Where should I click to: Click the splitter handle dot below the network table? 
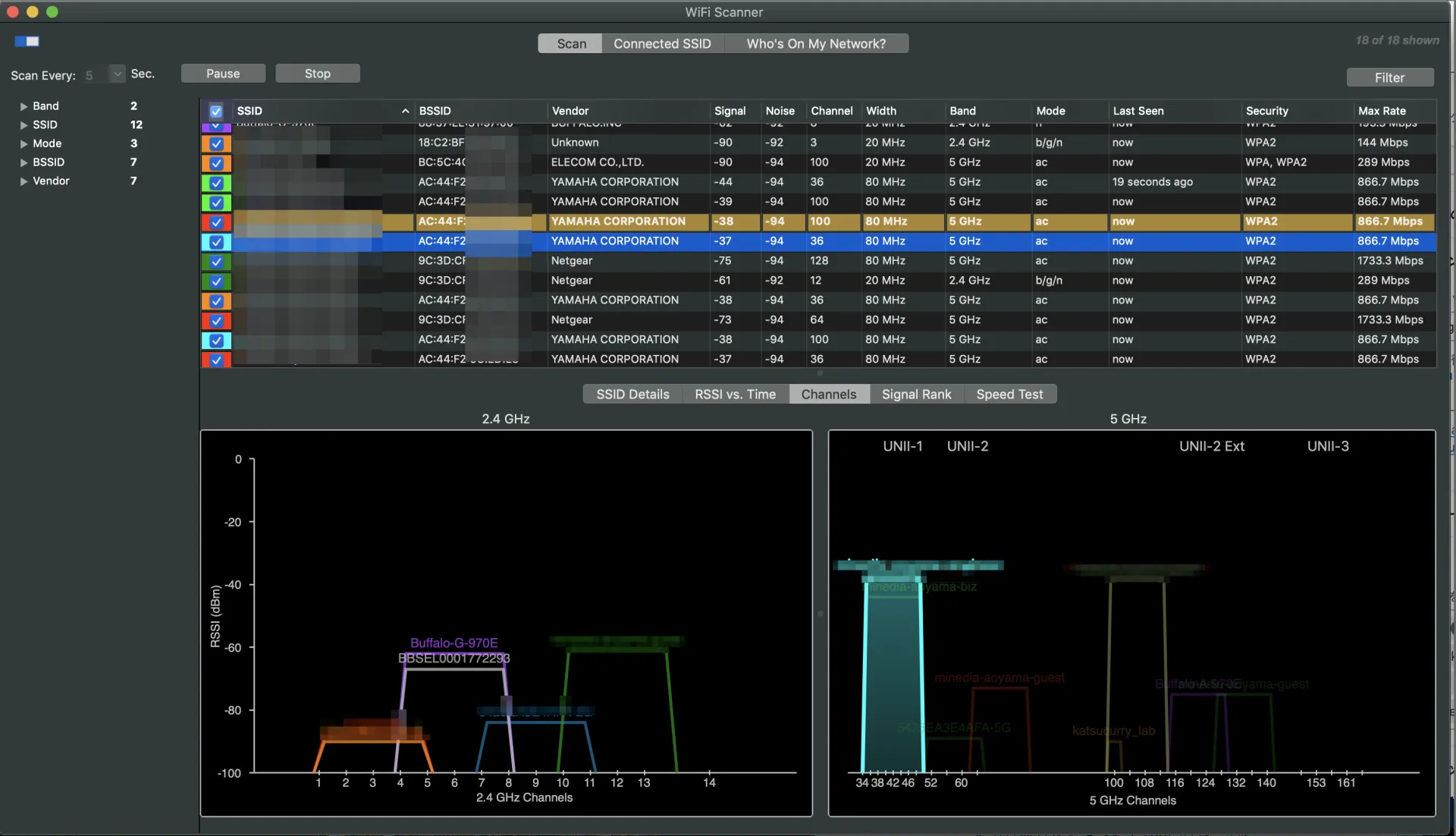[819, 373]
